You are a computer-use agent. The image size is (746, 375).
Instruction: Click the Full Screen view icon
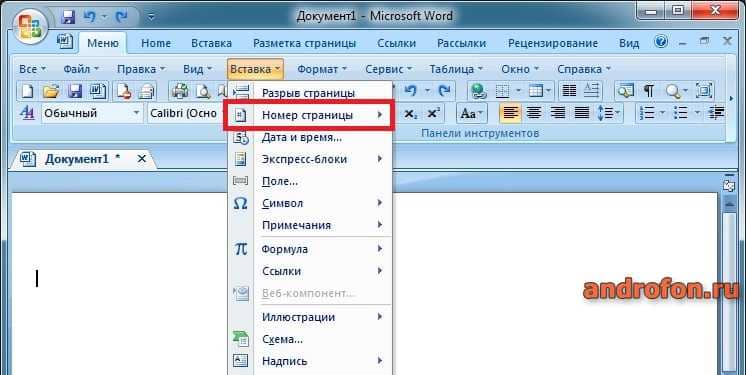coord(705,90)
